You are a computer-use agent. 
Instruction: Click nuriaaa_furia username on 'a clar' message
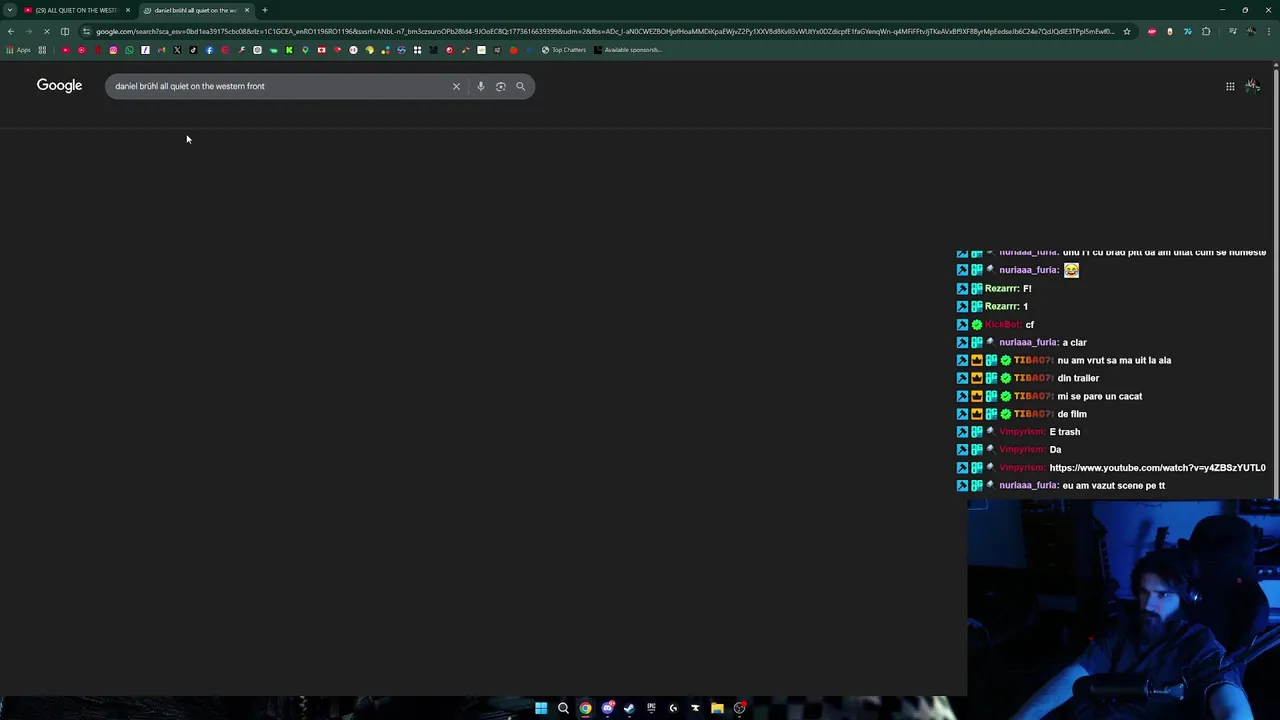(1028, 342)
